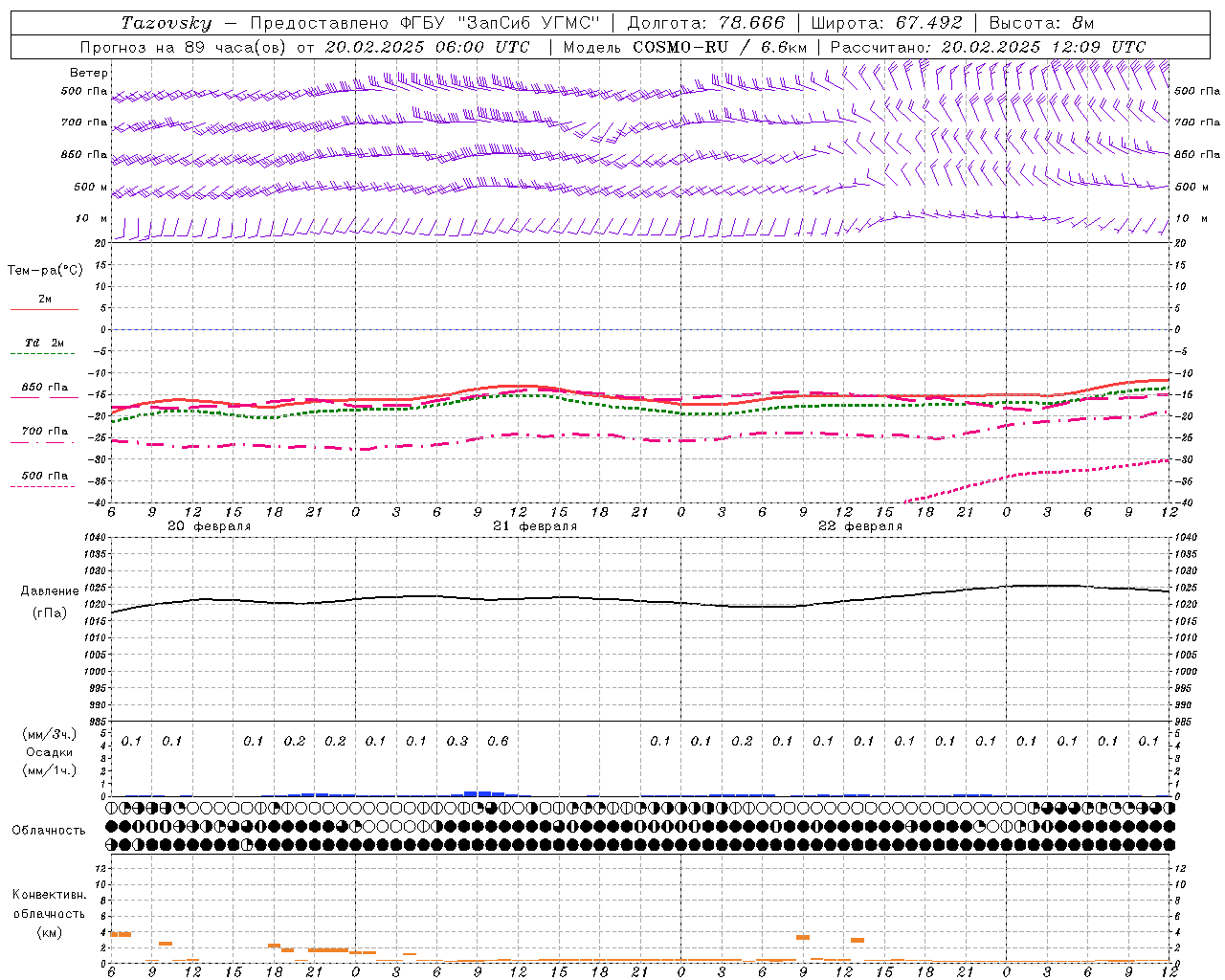Click the '(мм/3ч.)' precipitation unit label
The width and height of the screenshot is (1225, 980).
coord(50,734)
